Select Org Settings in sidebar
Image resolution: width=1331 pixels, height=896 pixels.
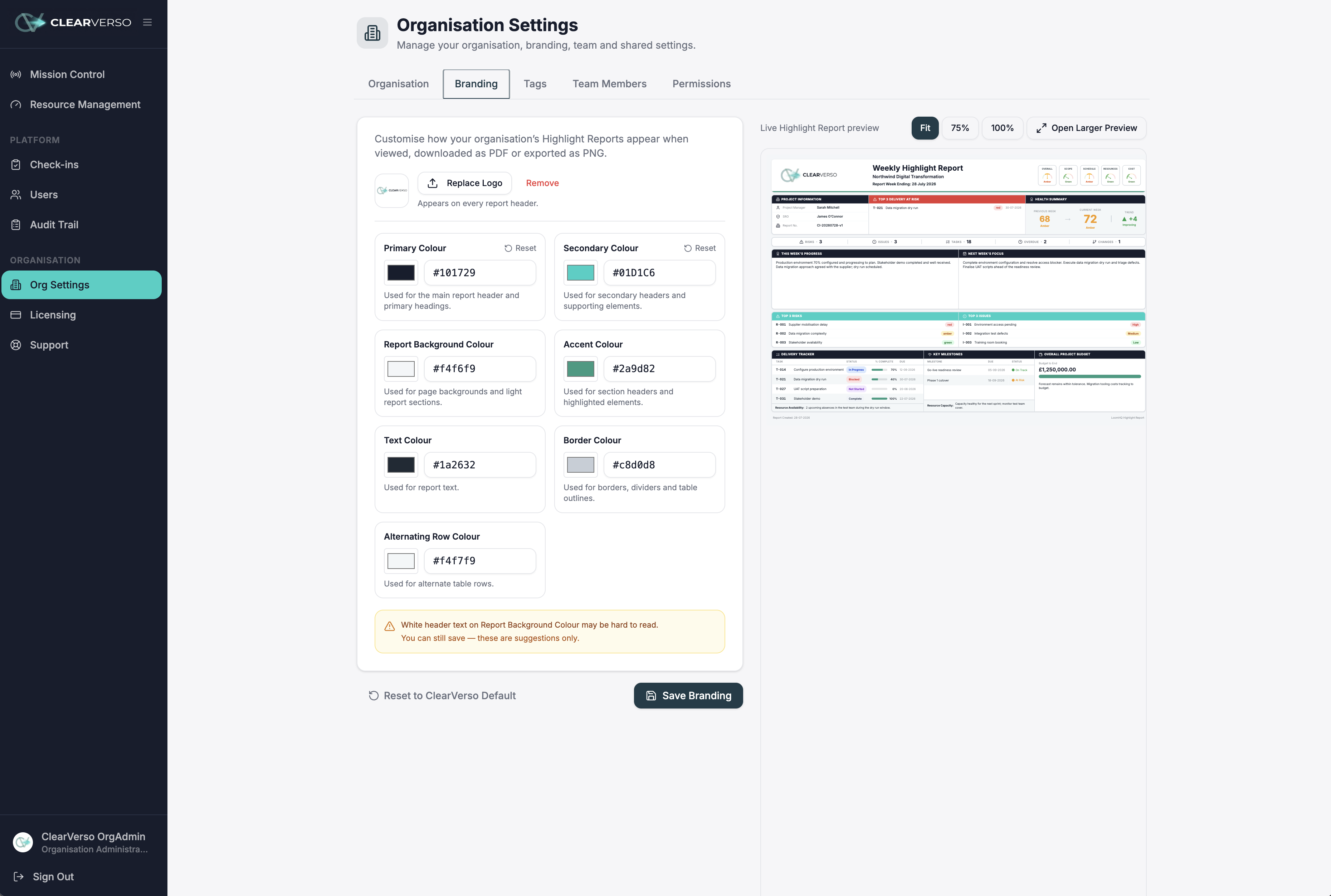[x=81, y=284]
